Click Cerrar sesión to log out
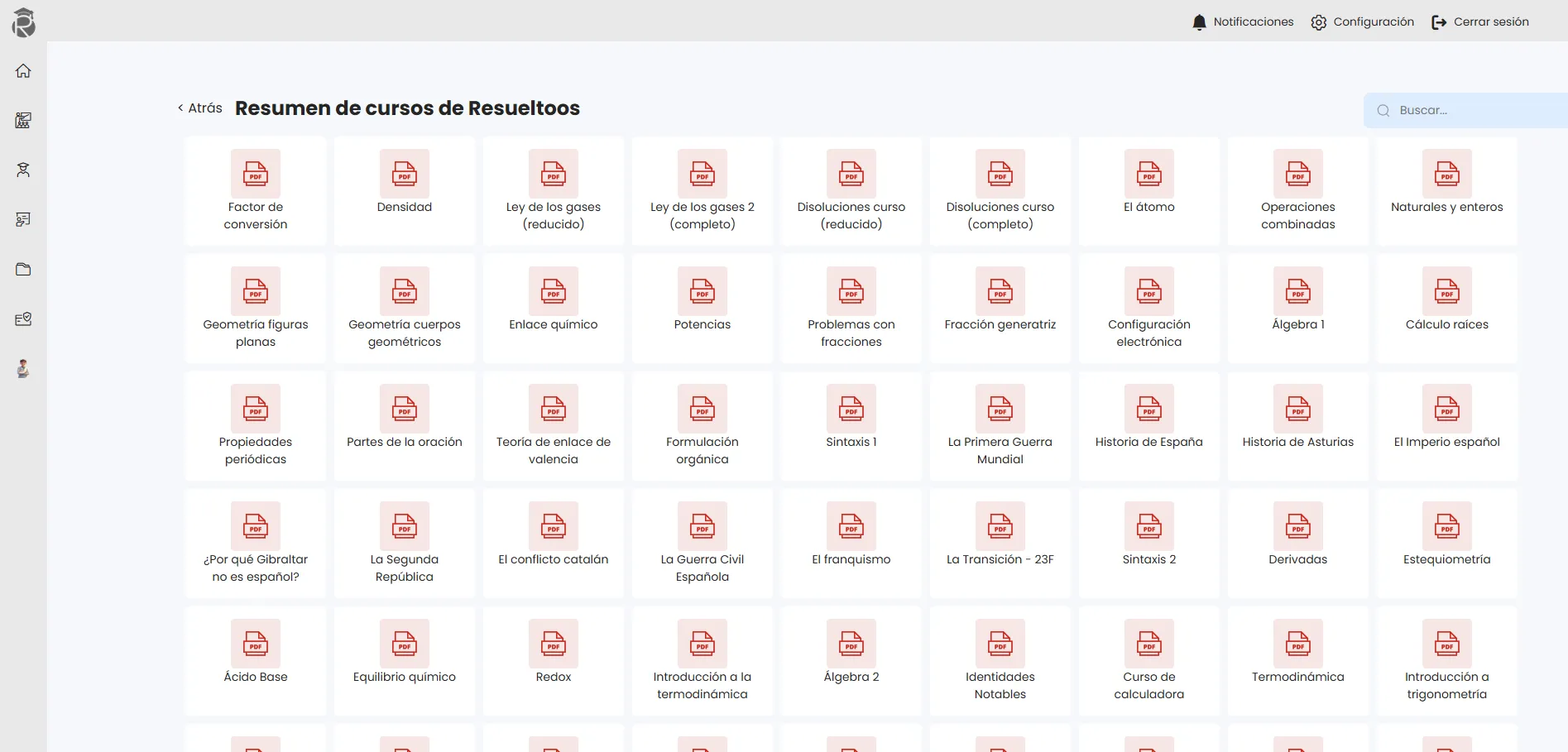This screenshot has height=752, width=1568. 1480,22
